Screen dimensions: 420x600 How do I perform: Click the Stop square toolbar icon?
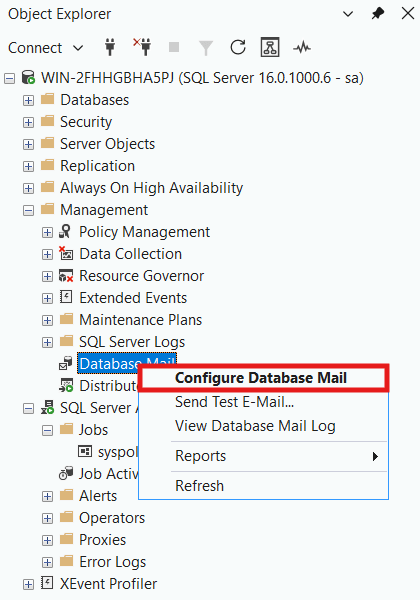[174, 47]
